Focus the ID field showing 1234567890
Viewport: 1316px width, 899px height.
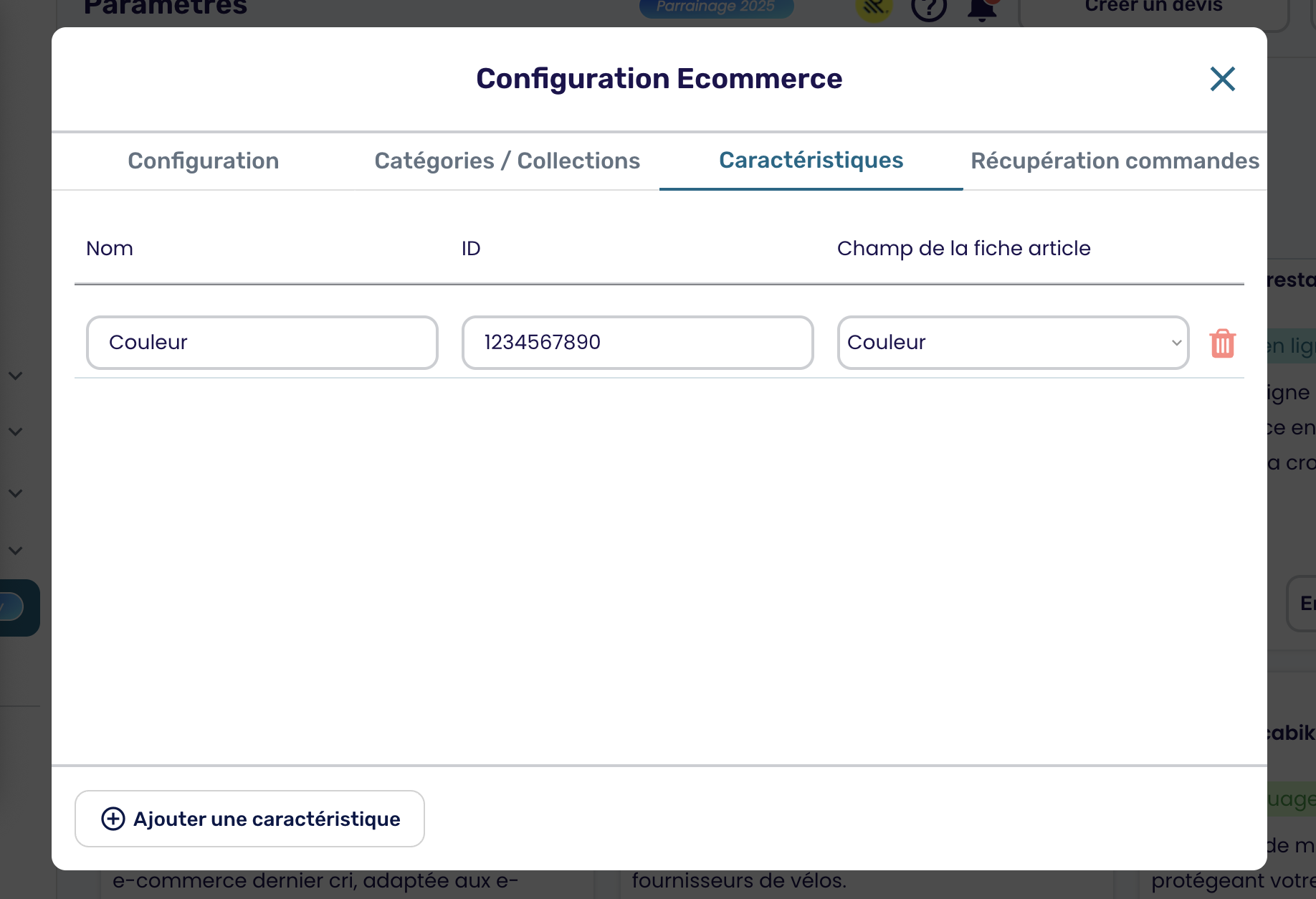(637, 343)
